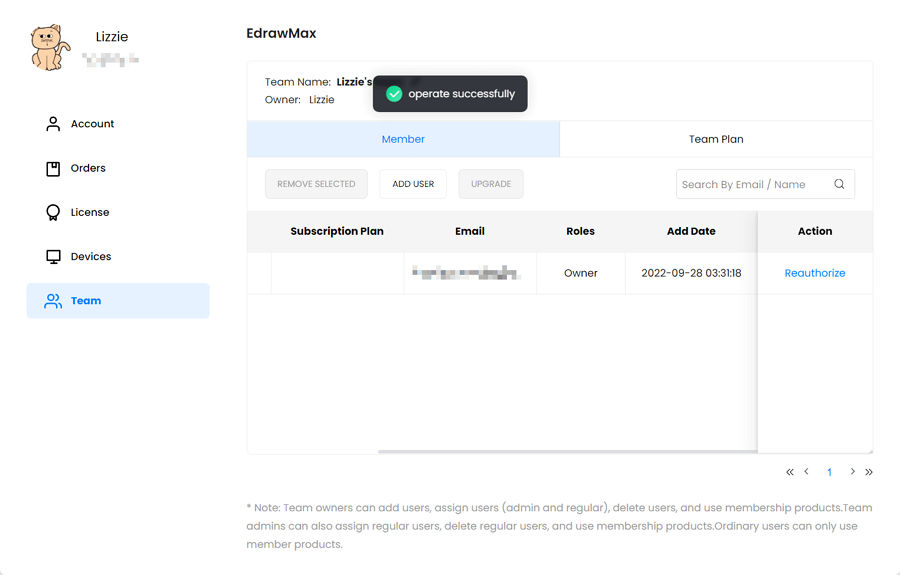900x575 pixels.
Task: Click the Team people icon
Action: [x=53, y=301]
